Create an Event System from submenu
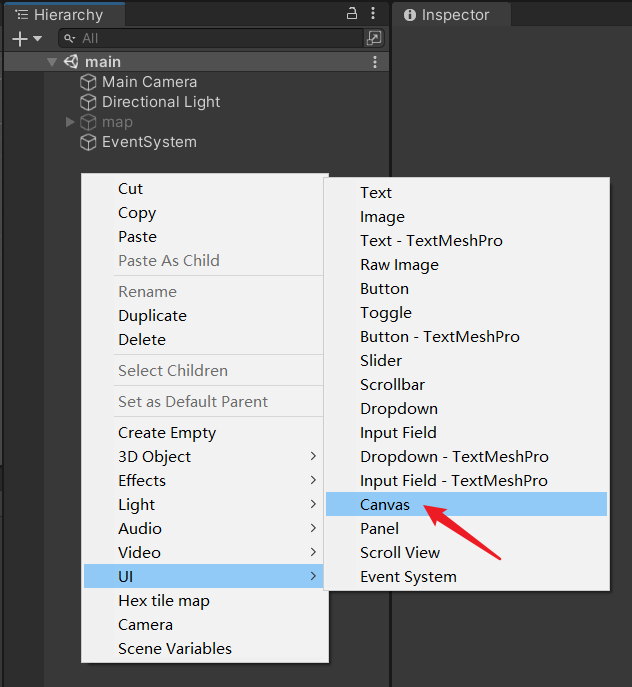The height and width of the screenshot is (687, 632). tap(466, 577)
